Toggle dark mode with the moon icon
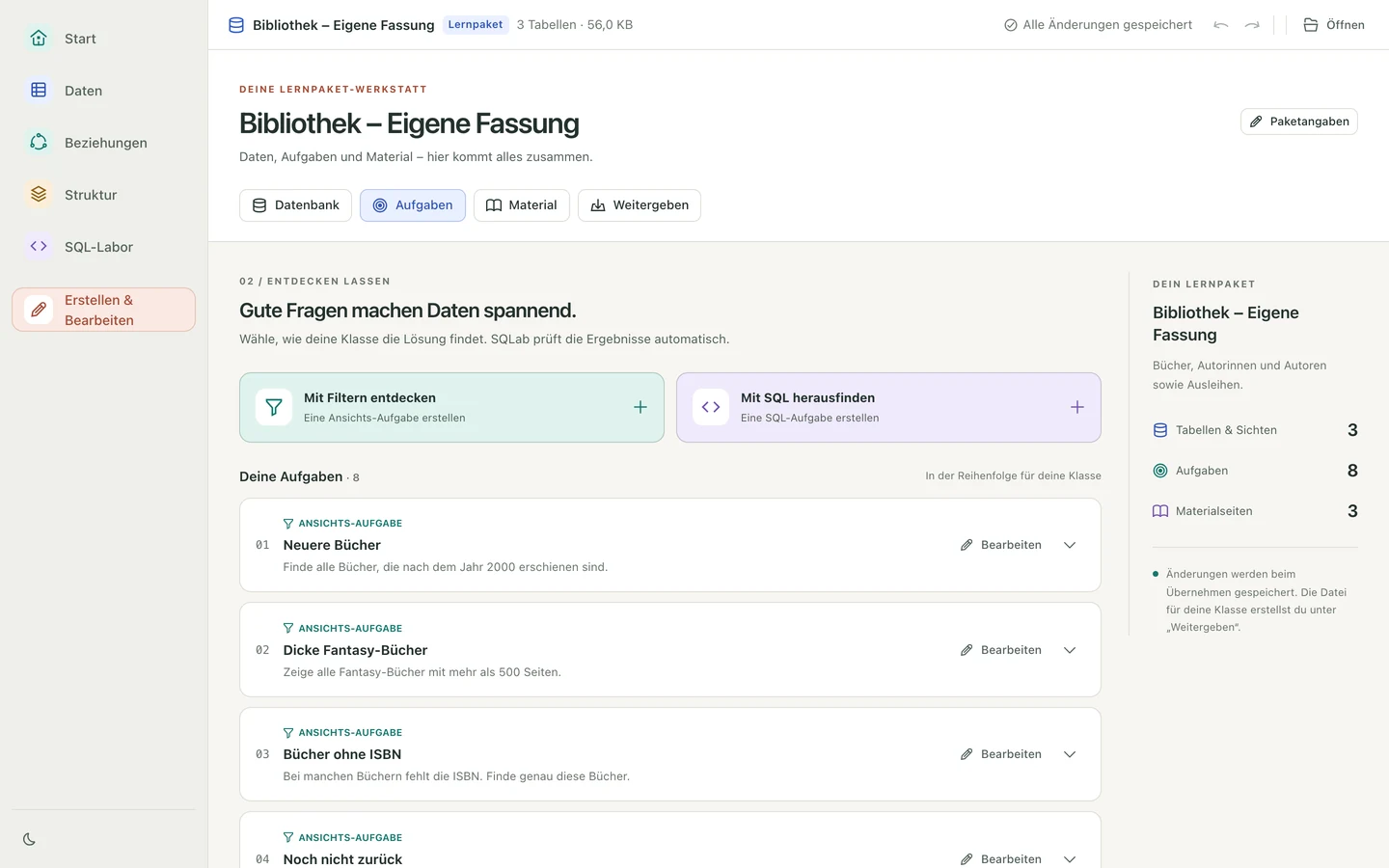Screen dimensions: 1389x868 point(29,839)
